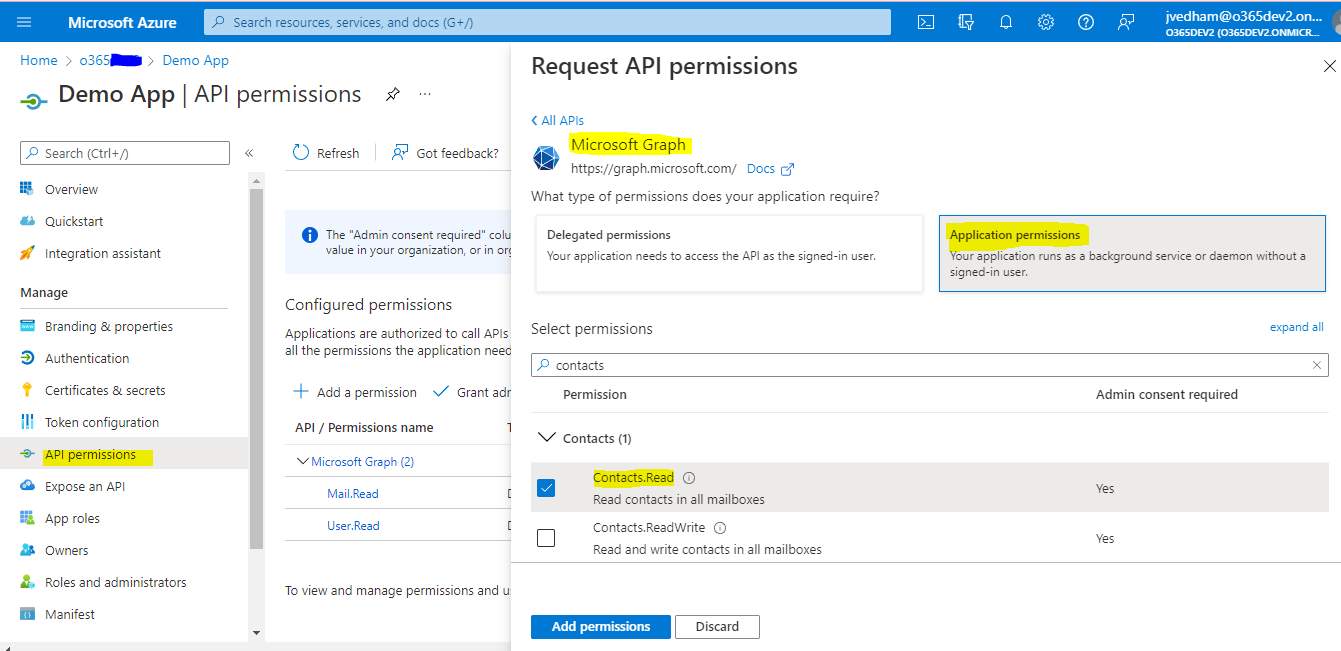Click the Admin consent required column header
The height and width of the screenshot is (651, 1341).
pos(1167,394)
